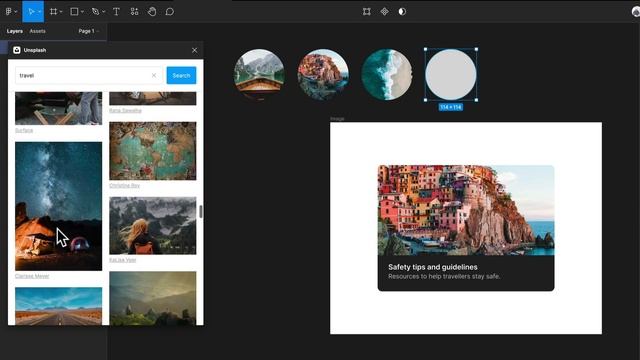The width and height of the screenshot is (640, 360).
Task: Switch to the Assets tab
Action: click(x=38, y=31)
